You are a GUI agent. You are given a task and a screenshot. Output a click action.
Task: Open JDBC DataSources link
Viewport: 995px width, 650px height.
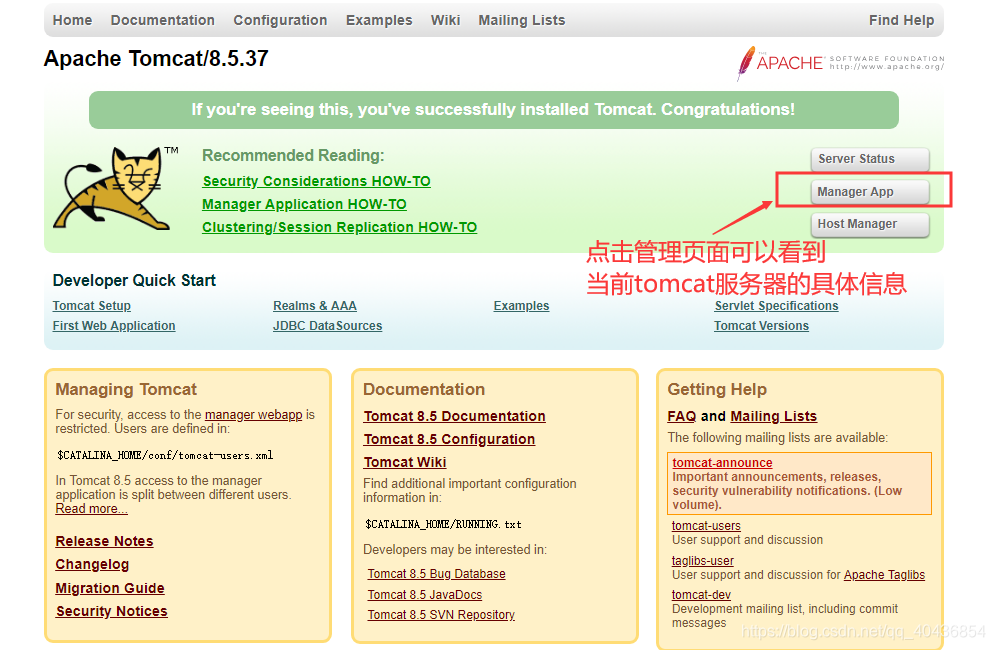[x=327, y=326]
